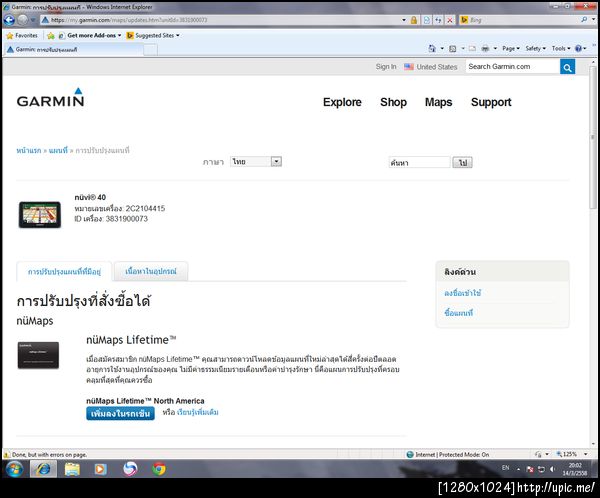Click Add to Favorites Bar star icon
This screenshot has width=600, height=498.
pyautogui.click(x=51, y=36)
